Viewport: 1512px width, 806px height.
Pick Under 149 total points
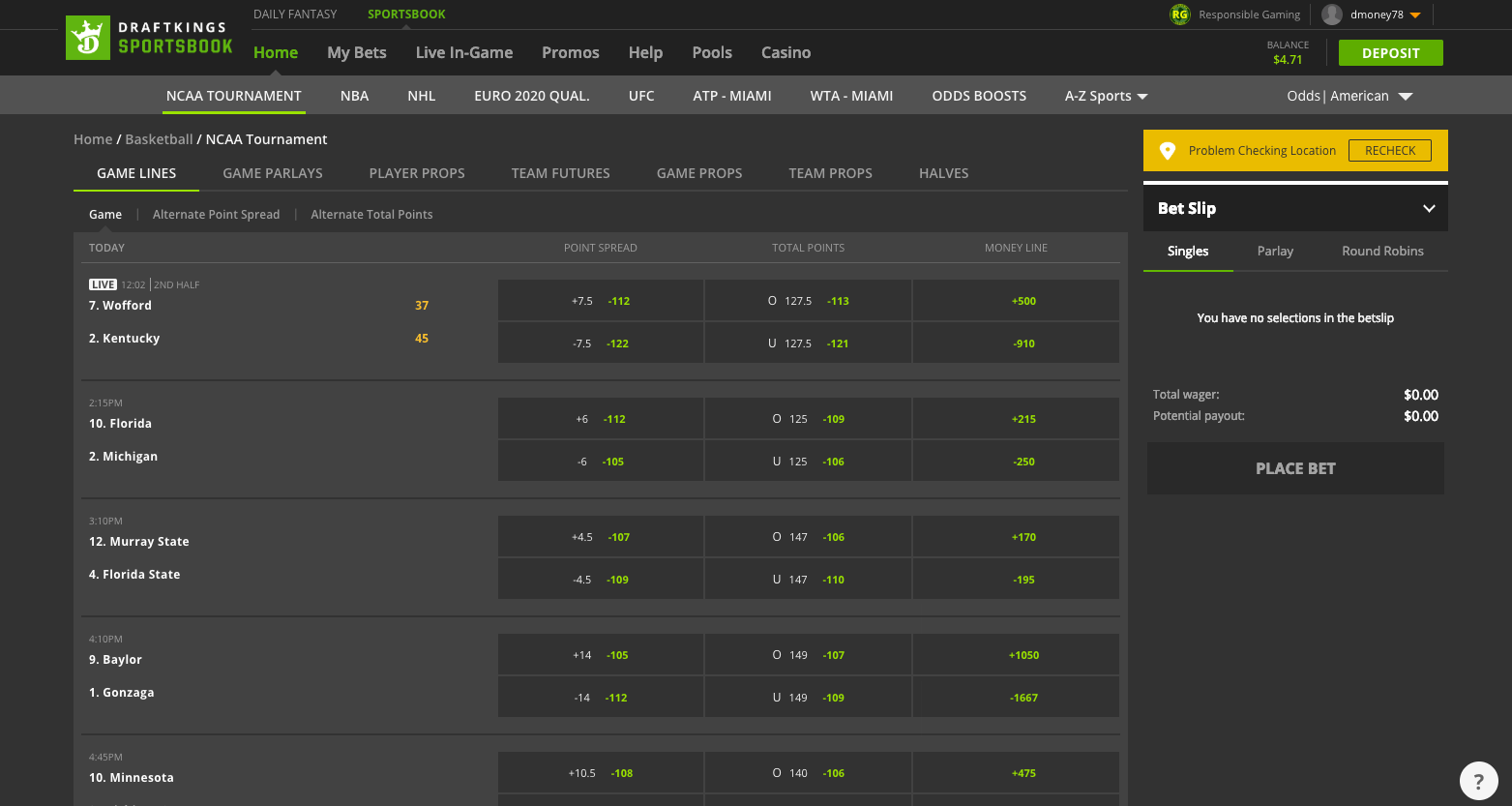click(808, 698)
